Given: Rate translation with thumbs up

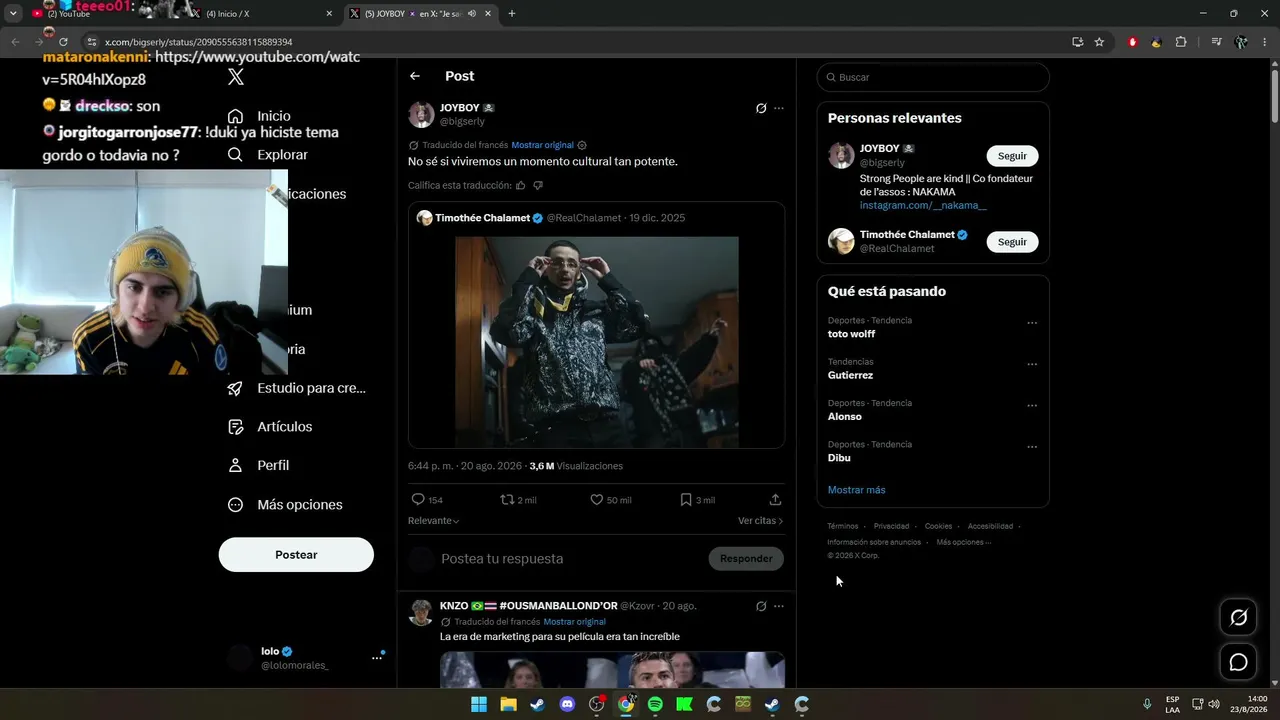Looking at the screenshot, I should click(x=520, y=185).
